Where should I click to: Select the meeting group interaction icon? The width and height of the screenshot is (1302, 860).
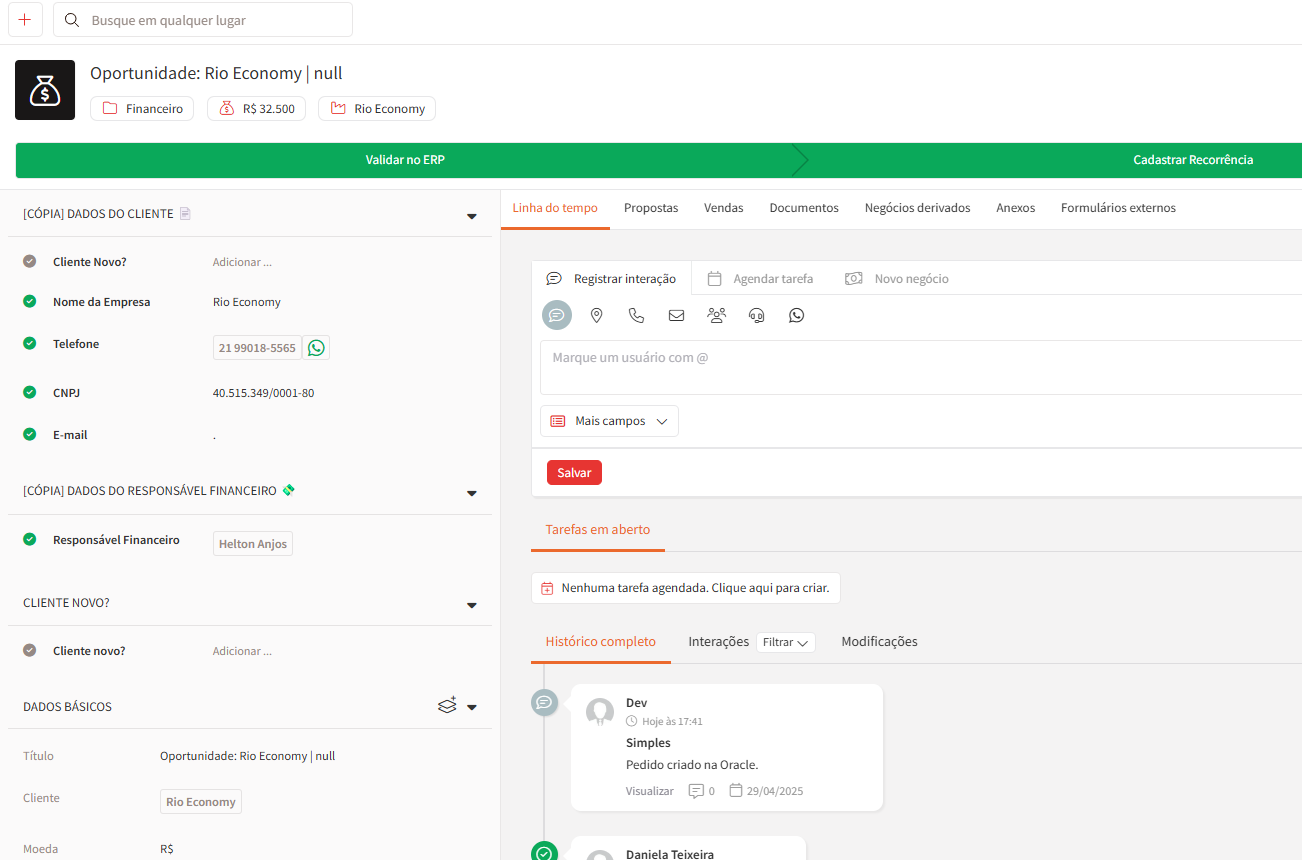[716, 315]
